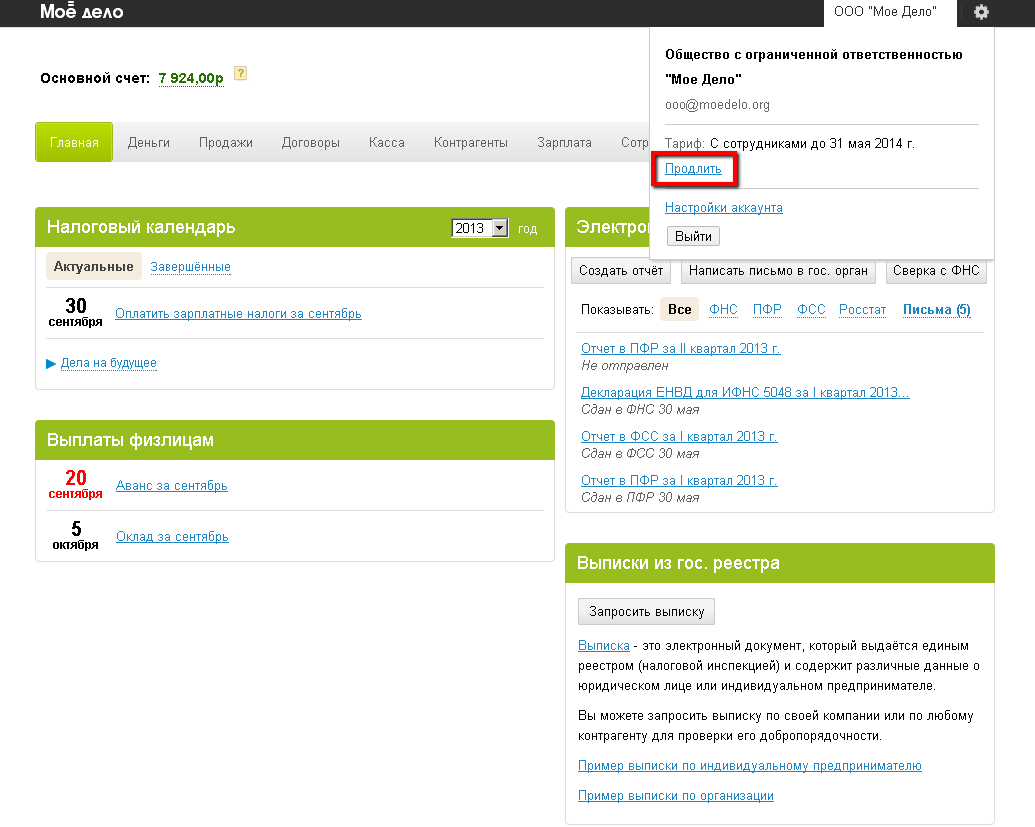The height and width of the screenshot is (827, 1035).
Task: Click the Создать отчёт button
Action: (x=621, y=270)
